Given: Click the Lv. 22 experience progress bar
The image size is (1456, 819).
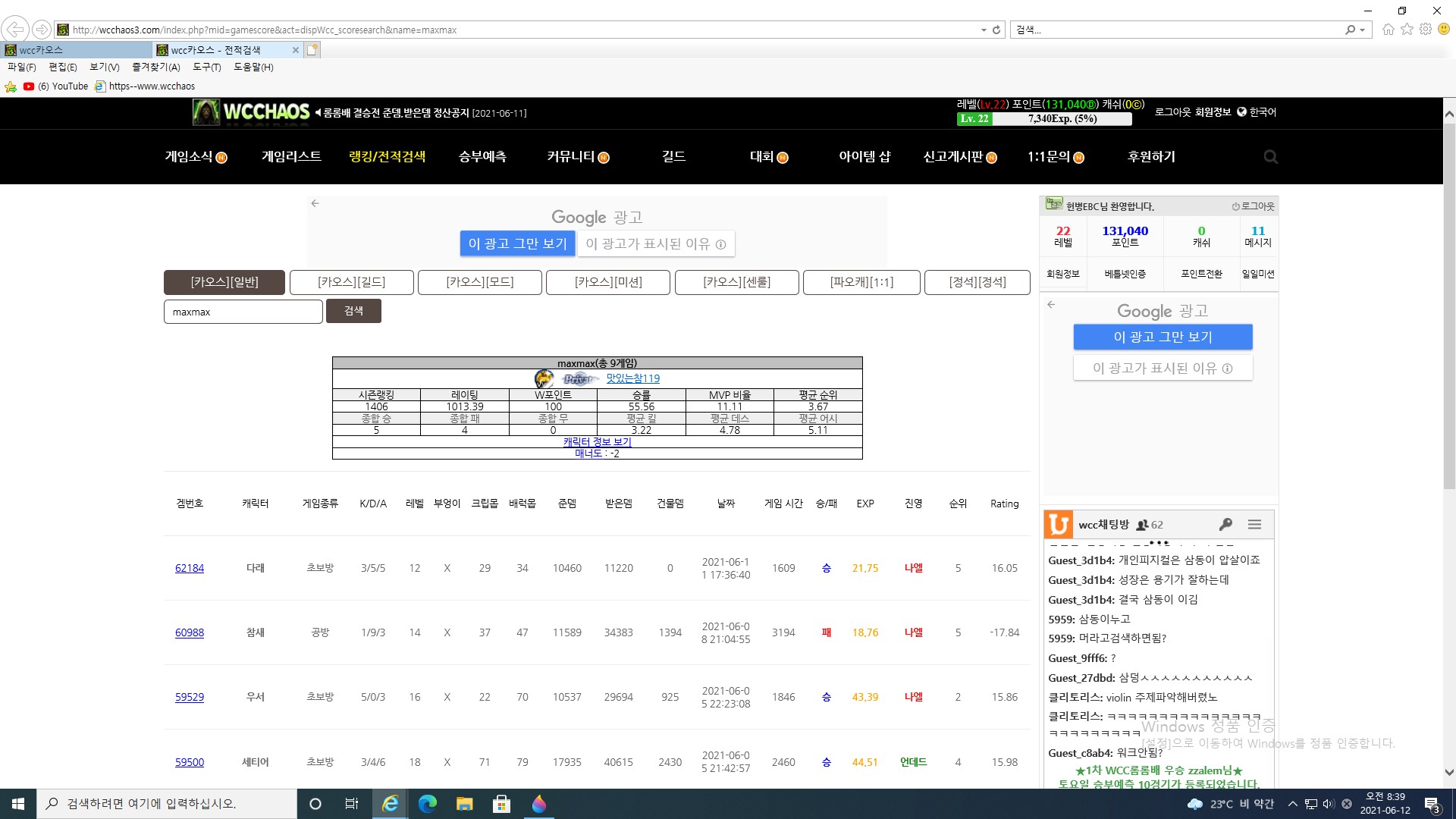Looking at the screenshot, I should tap(1044, 119).
